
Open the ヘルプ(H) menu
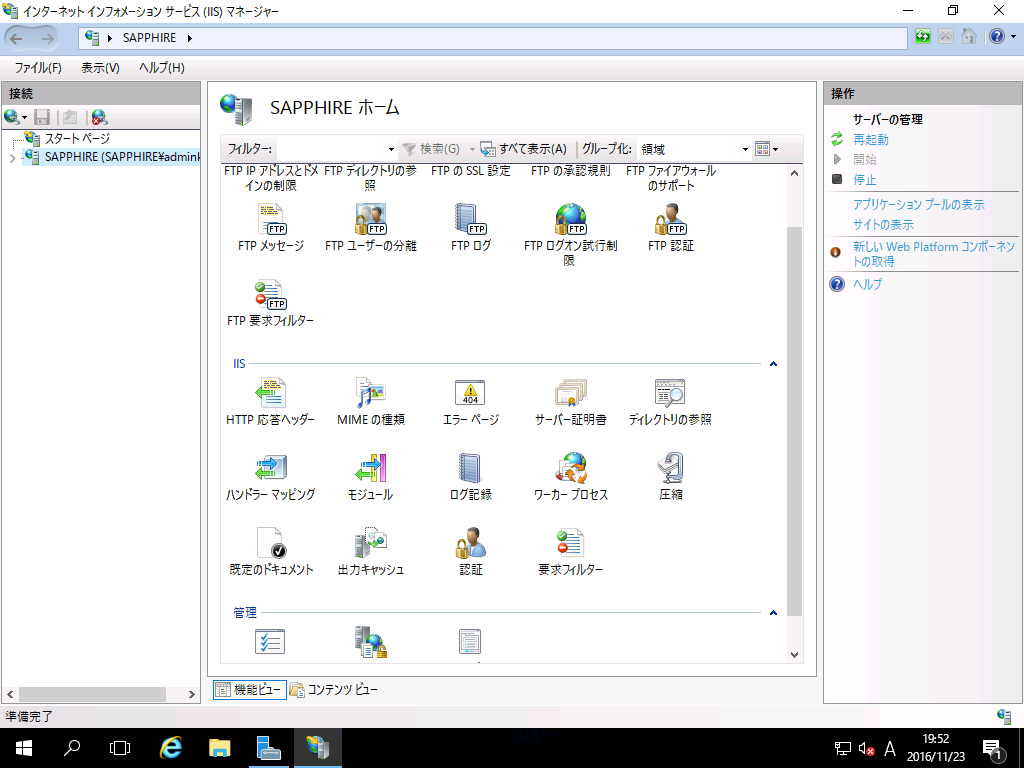coord(161,68)
